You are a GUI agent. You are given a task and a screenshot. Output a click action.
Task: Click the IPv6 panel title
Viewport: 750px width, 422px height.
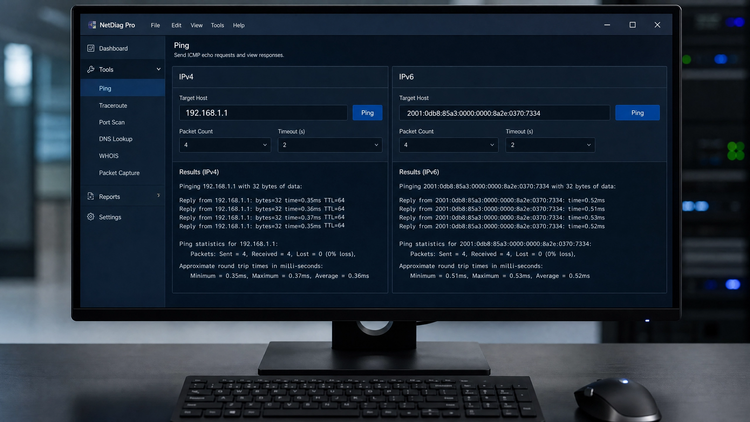[406, 77]
